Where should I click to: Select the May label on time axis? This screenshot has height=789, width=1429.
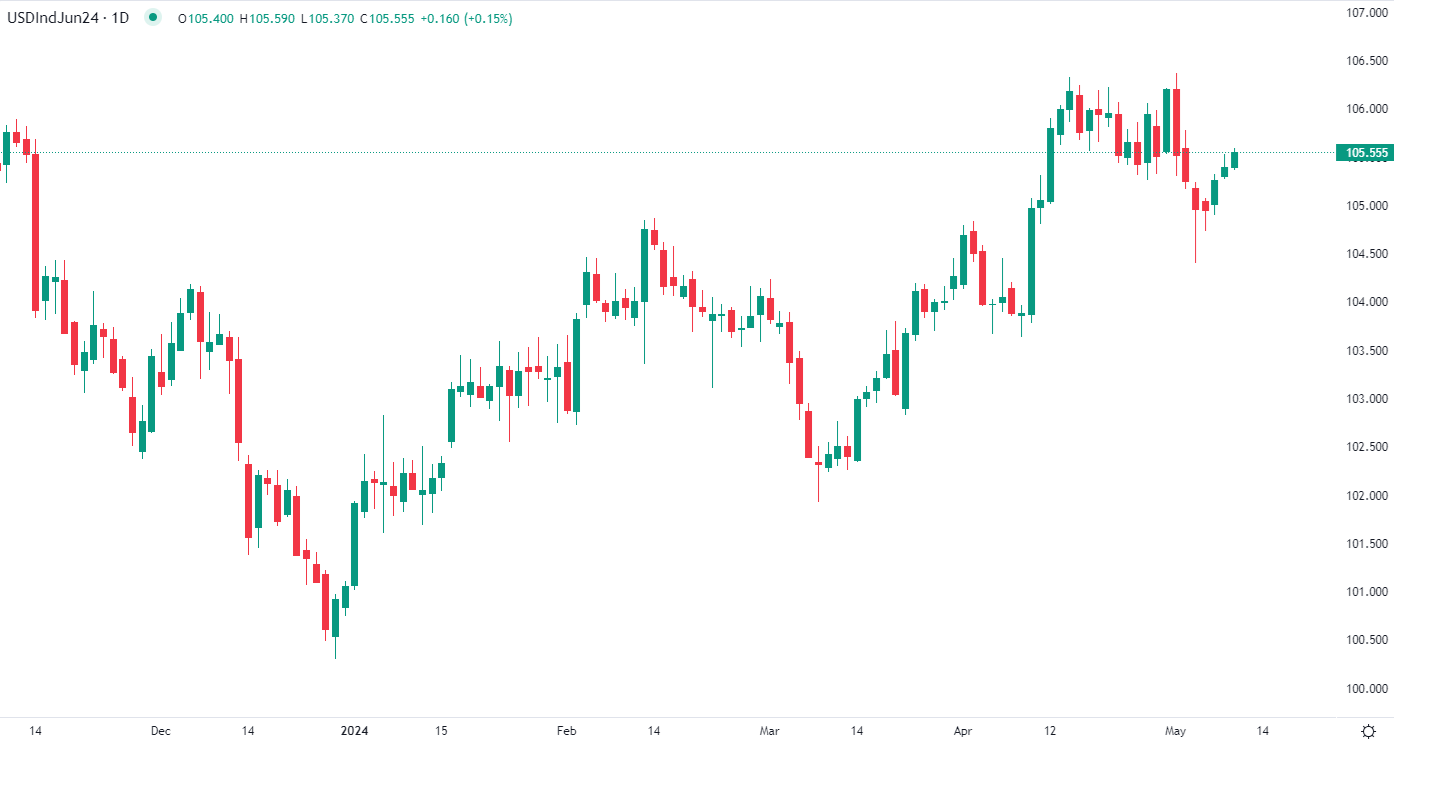tap(1175, 731)
